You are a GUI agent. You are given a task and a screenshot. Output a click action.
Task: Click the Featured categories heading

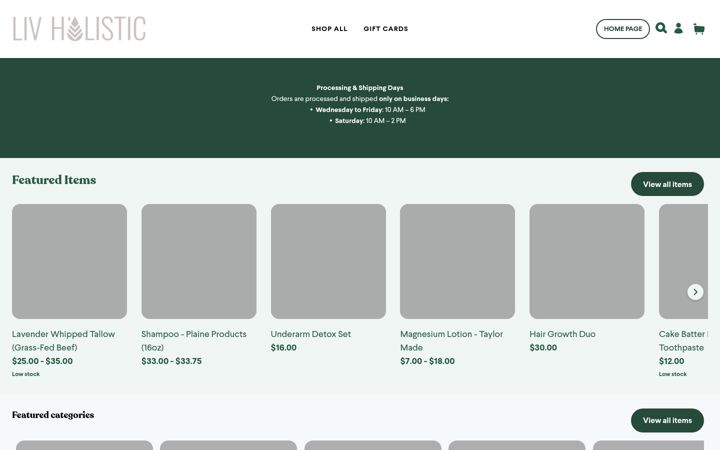[53, 415]
